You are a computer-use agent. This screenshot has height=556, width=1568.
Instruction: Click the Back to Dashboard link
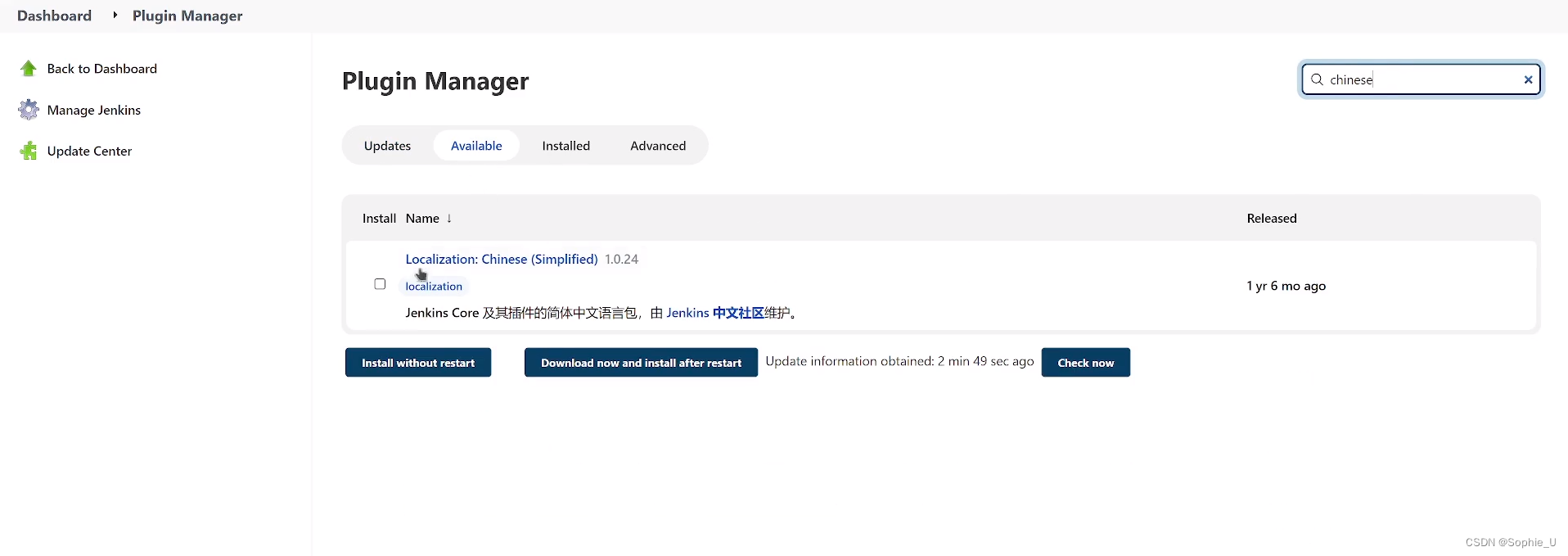point(101,69)
